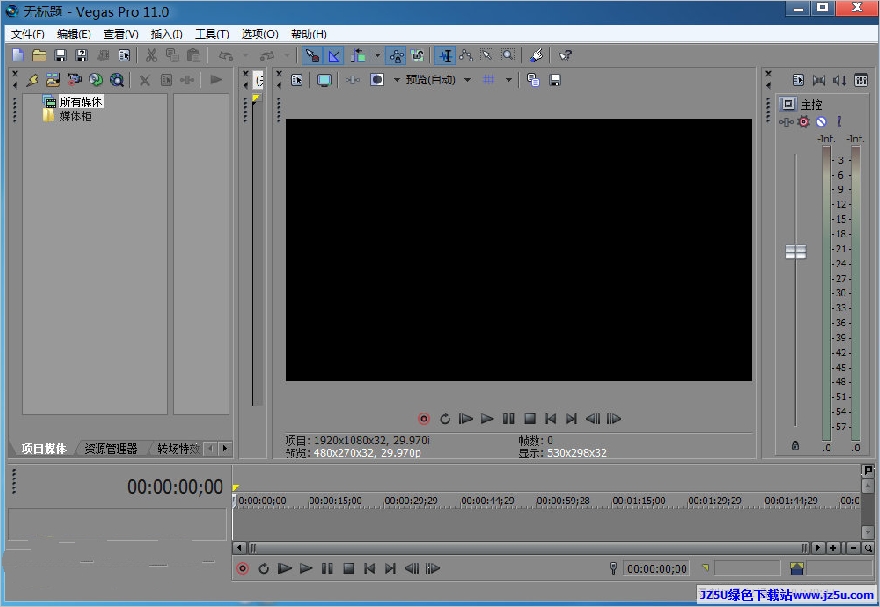Viewport: 880px width, 607px height.
Task: Zoom out timeline with minus button
Action: (854, 548)
